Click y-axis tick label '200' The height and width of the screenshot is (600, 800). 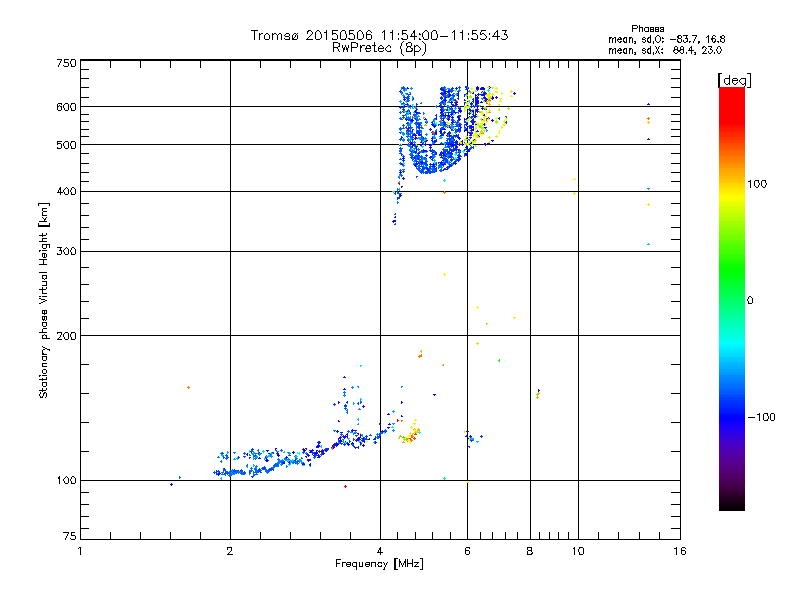coord(66,336)
